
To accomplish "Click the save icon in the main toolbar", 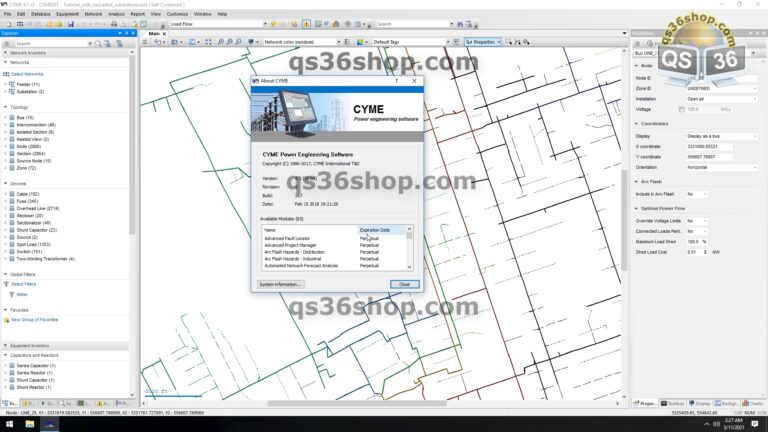I will coord(71,24).
